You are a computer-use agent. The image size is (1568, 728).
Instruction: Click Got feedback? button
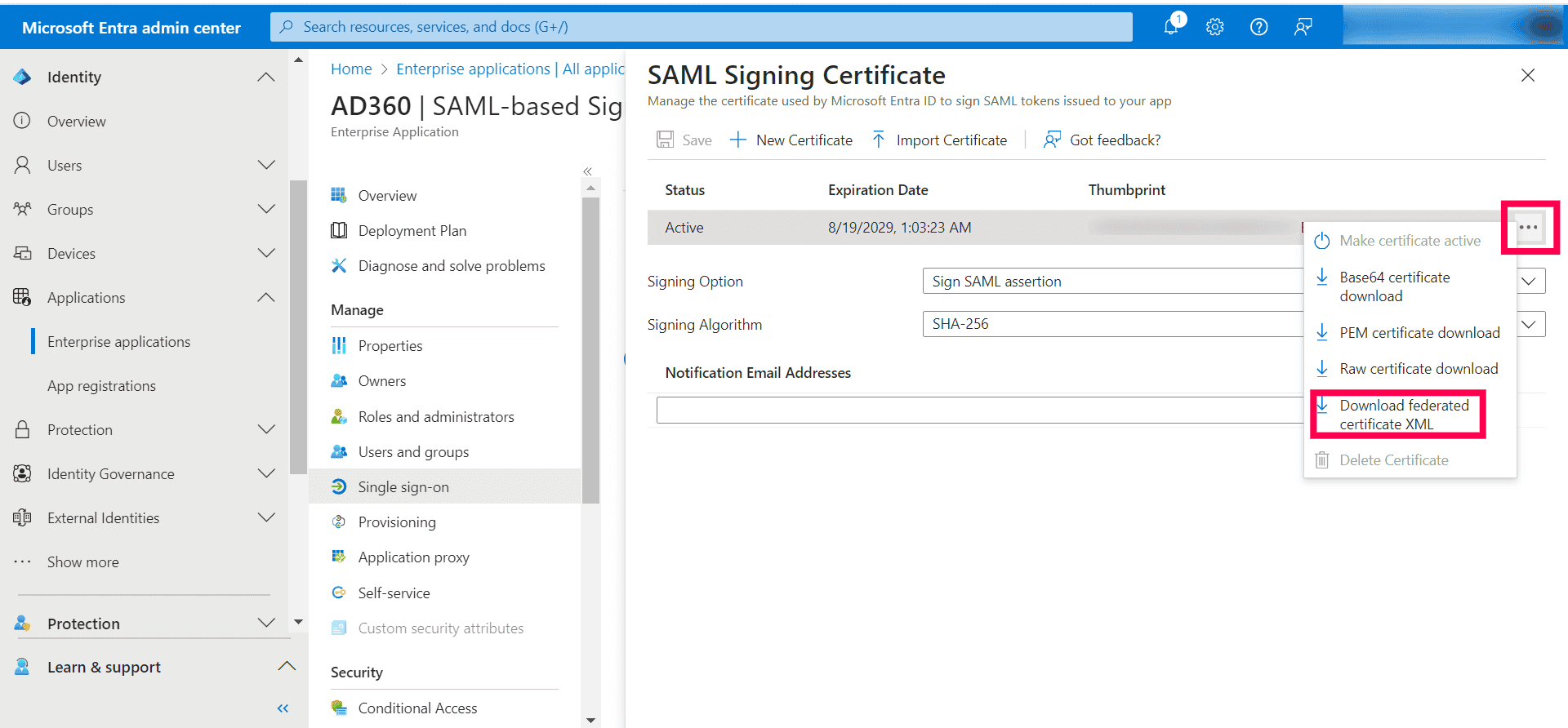1102,140
